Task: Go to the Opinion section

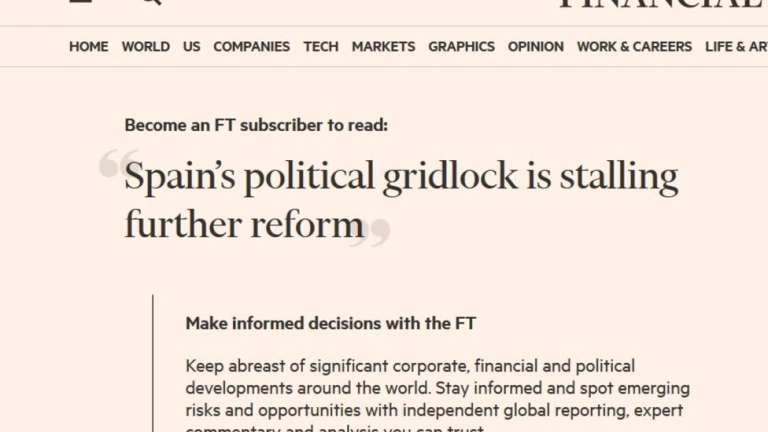Action: [x=535, y=46]
